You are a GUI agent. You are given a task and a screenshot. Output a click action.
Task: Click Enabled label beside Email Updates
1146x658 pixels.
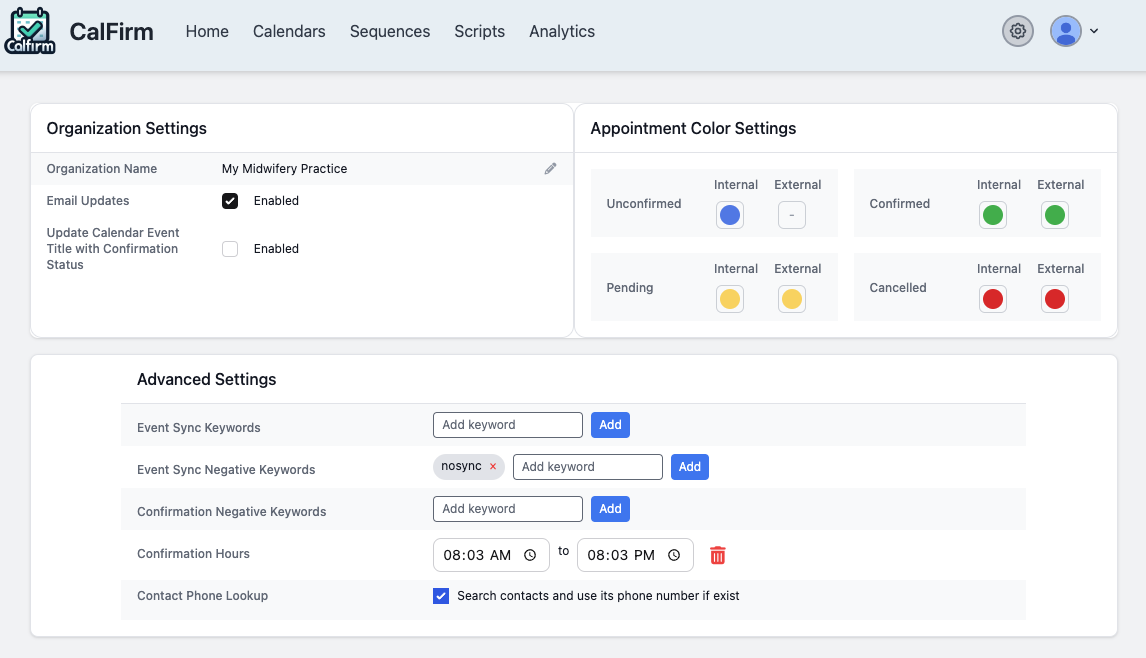[276, 201]
